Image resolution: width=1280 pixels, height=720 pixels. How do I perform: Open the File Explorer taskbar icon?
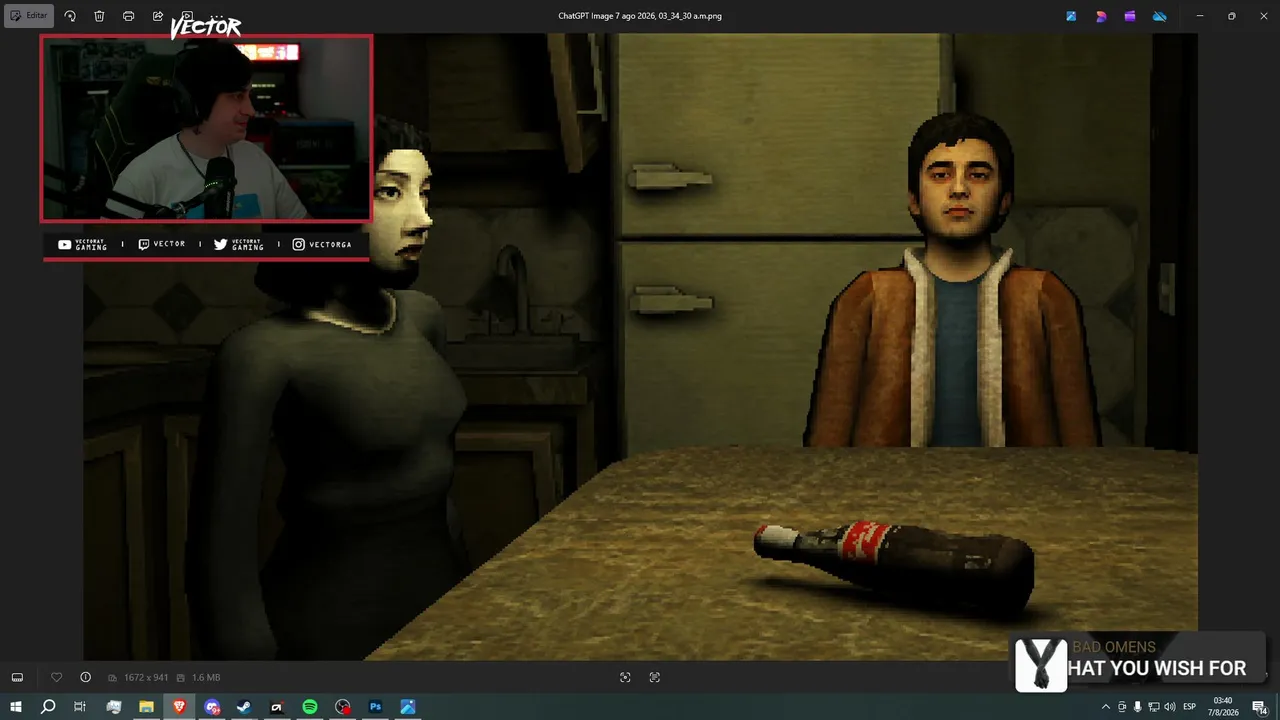pyautogui.click(x=146, y=707)
